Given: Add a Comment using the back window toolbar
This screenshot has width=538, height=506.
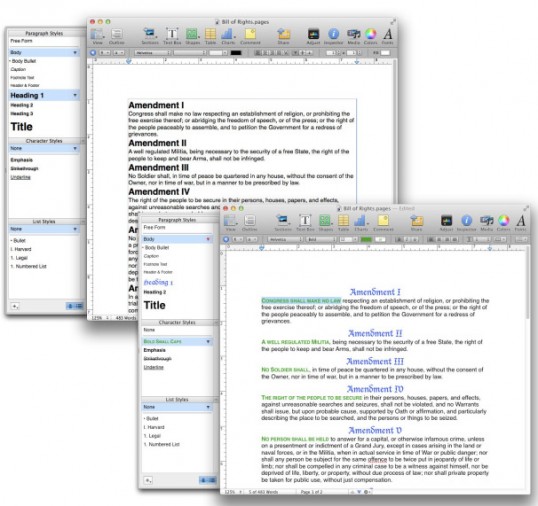Looking at the screenshot, I should pyautogui.click(x=250, y=34).
